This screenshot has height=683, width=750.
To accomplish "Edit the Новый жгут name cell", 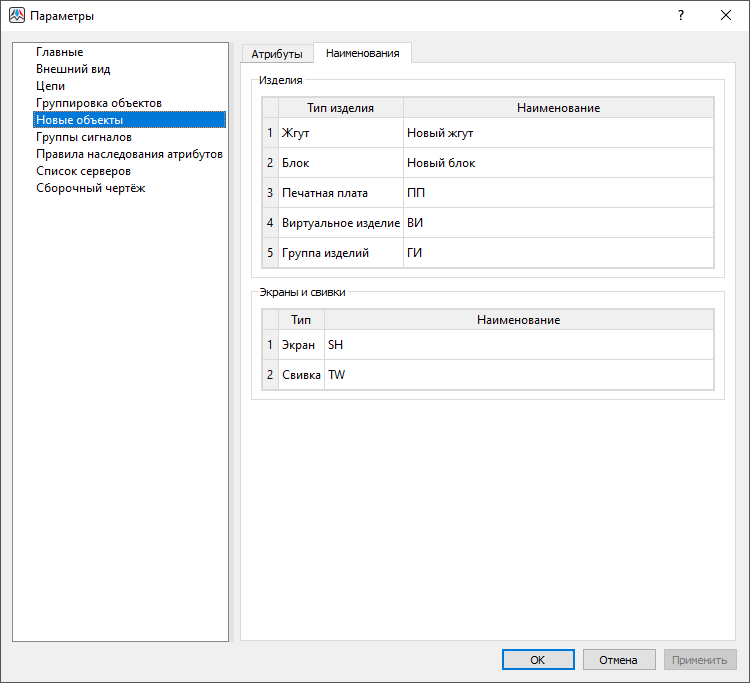I will (x=558, y=133).
